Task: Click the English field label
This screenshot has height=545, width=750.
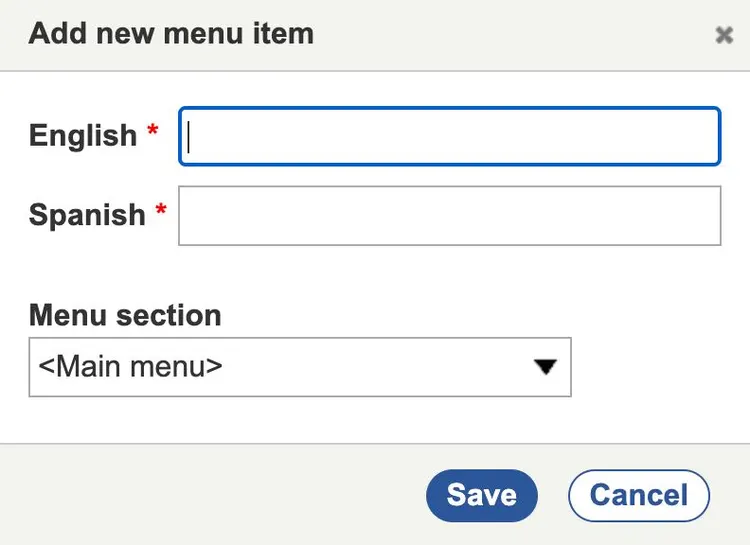Action: coord(83,135)
